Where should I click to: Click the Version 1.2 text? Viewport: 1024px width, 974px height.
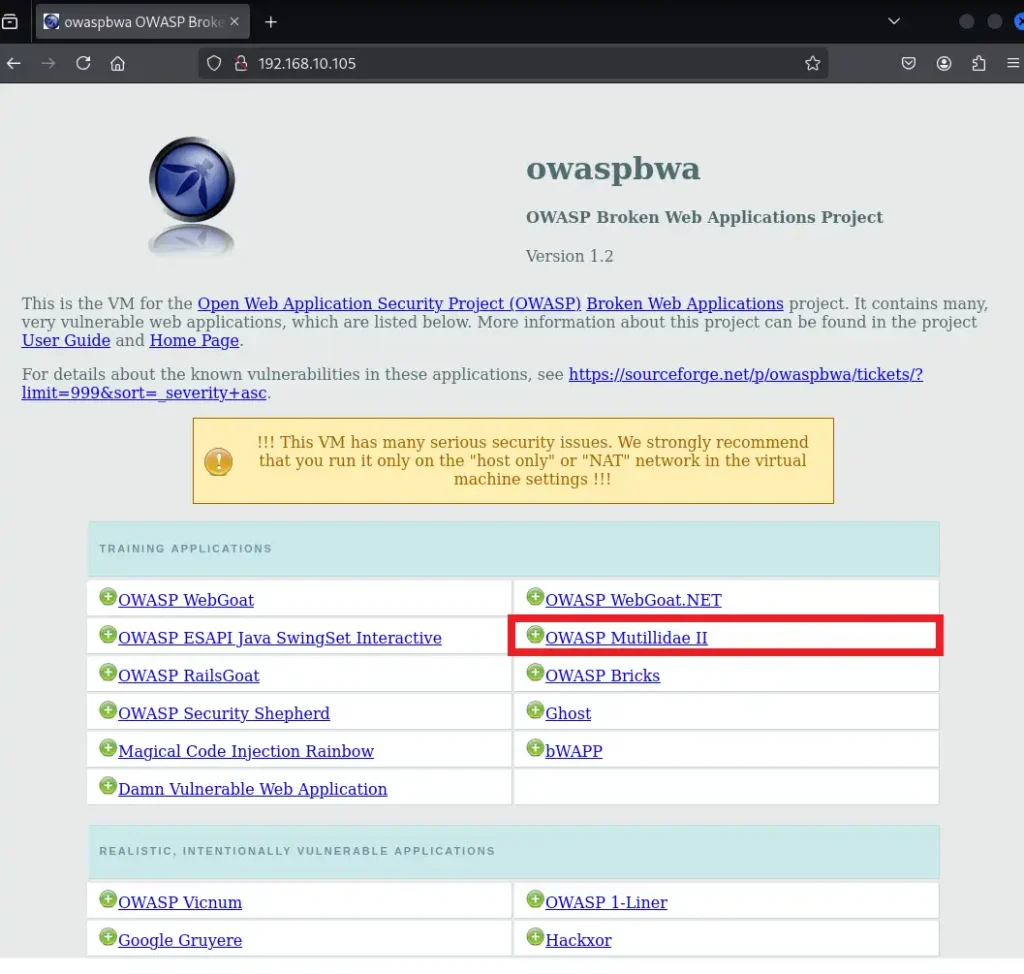coord(569,256)
